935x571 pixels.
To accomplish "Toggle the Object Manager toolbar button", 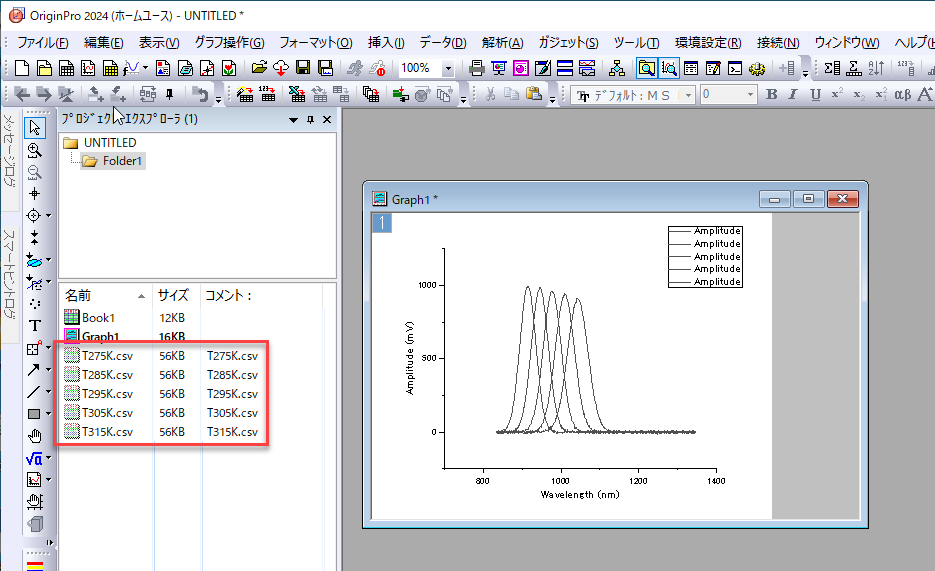I will click(x=669, y=69).
